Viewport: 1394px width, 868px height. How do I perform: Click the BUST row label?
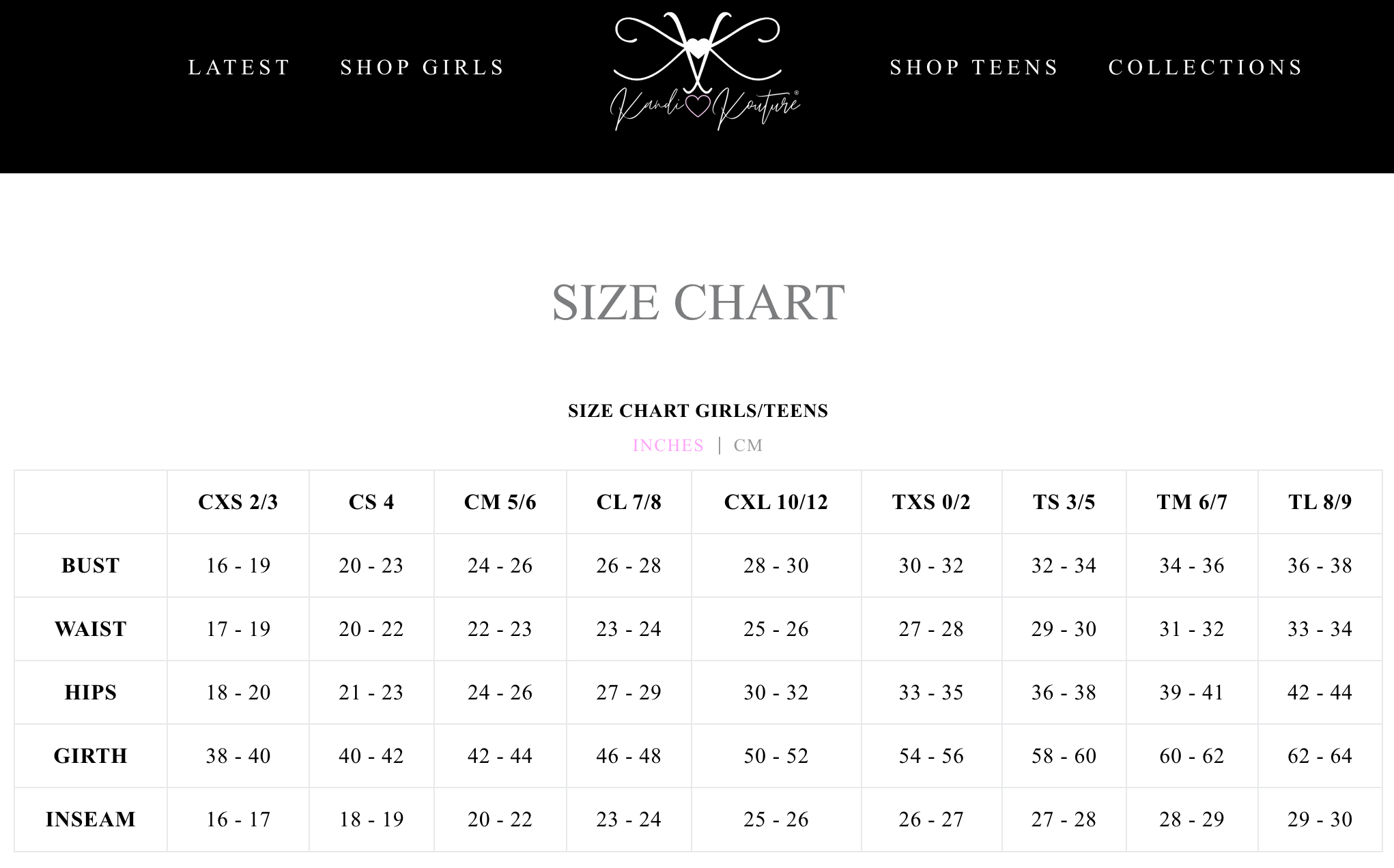click(91, 566)
